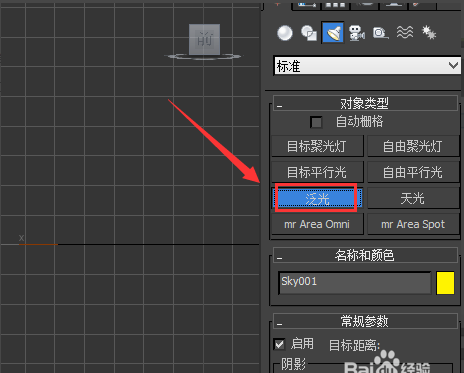464x373 pixels.
Task: Select the Lights category icon
Action: click(x=333, y=33)
